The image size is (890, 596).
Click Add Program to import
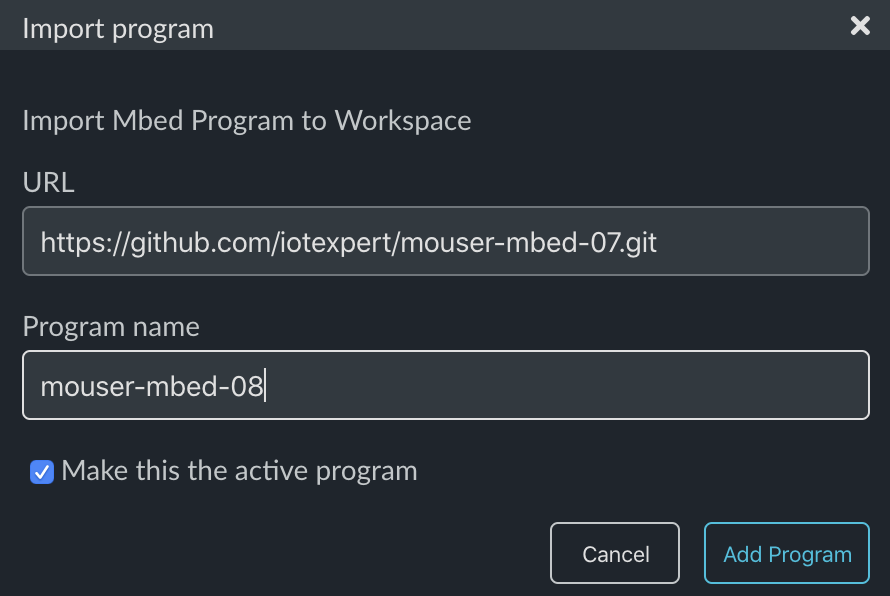point(787,553)
